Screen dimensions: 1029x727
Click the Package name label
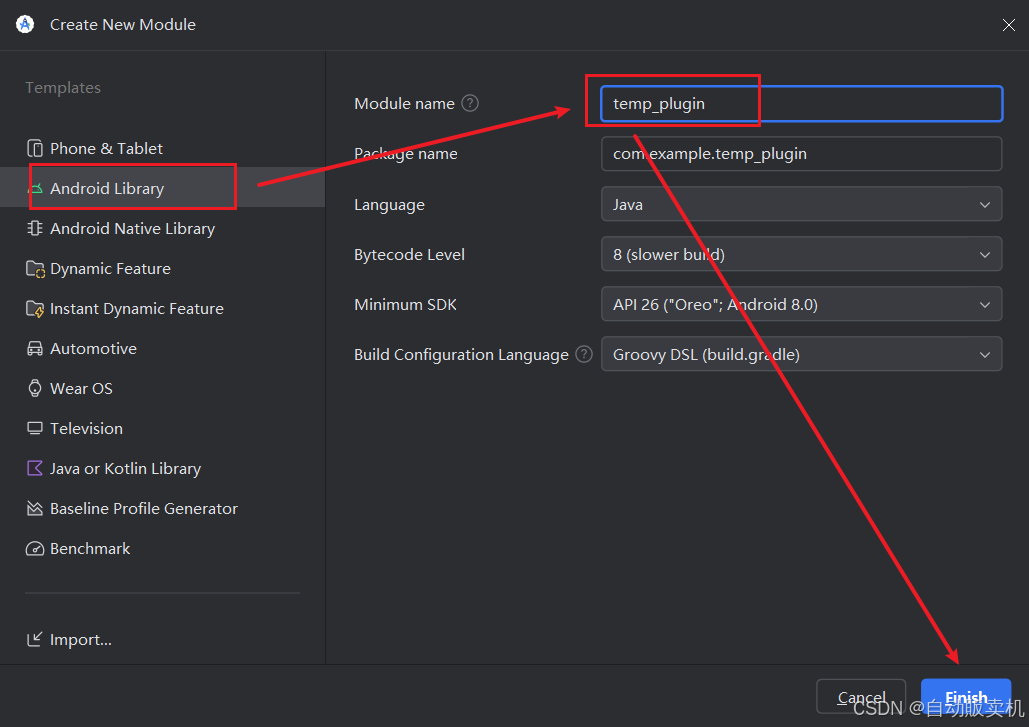pyautogui.click(x=406, y=154)
